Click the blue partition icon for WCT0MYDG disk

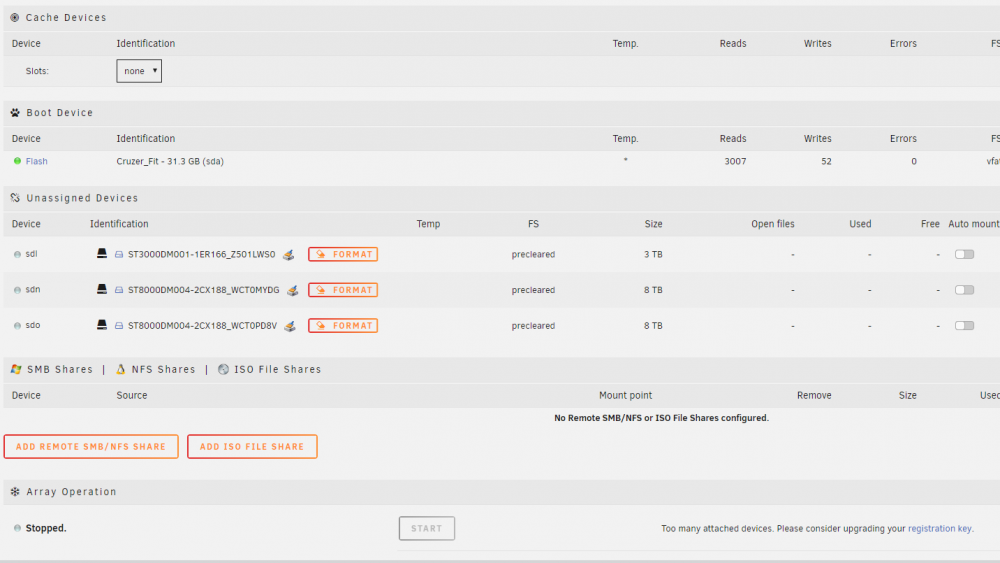pos(119,290)
